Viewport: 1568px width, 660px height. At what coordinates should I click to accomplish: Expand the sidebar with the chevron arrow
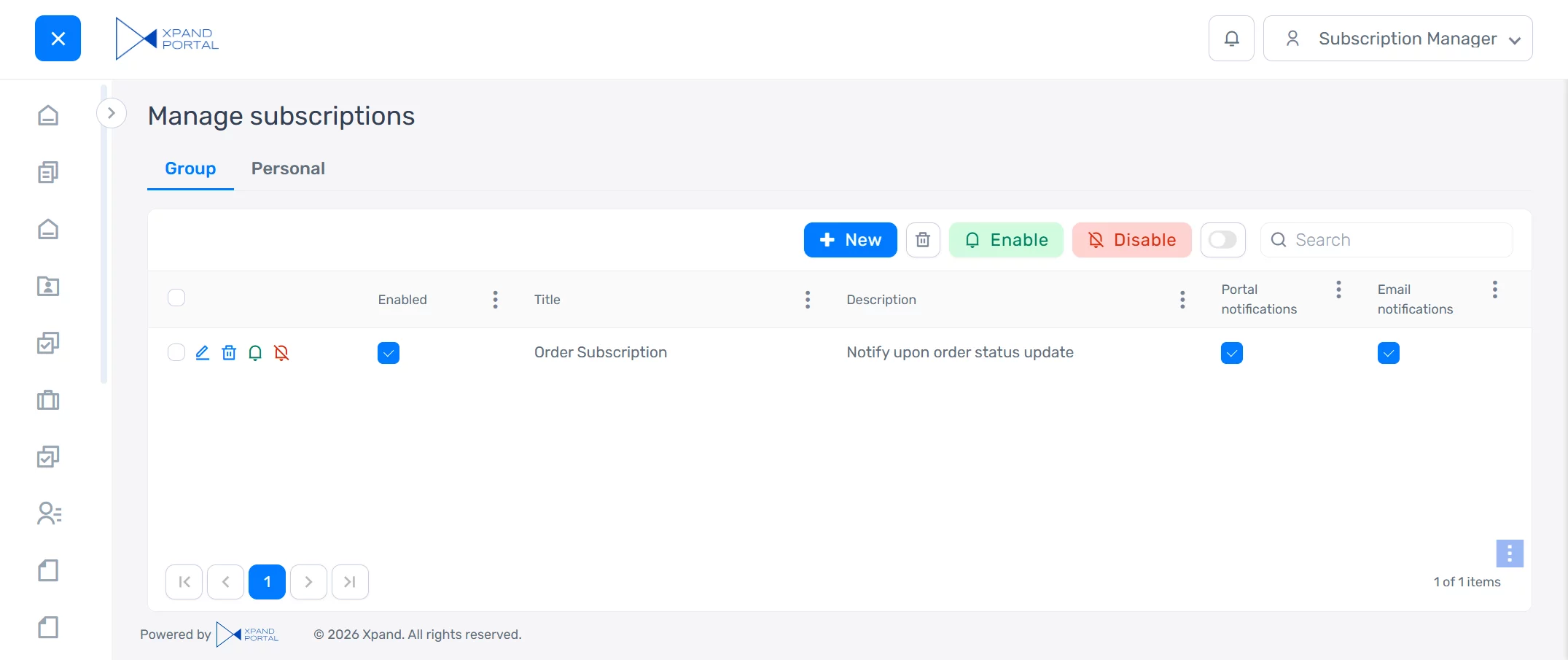112,113
